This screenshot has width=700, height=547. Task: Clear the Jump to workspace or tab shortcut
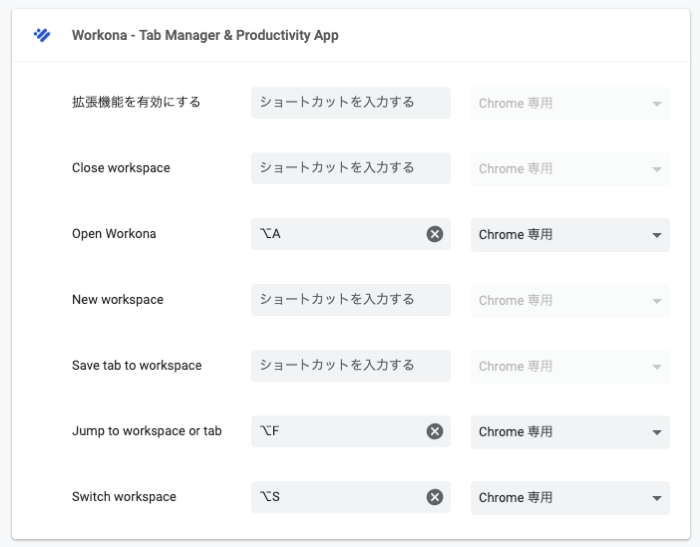click(x=434, y=431)
